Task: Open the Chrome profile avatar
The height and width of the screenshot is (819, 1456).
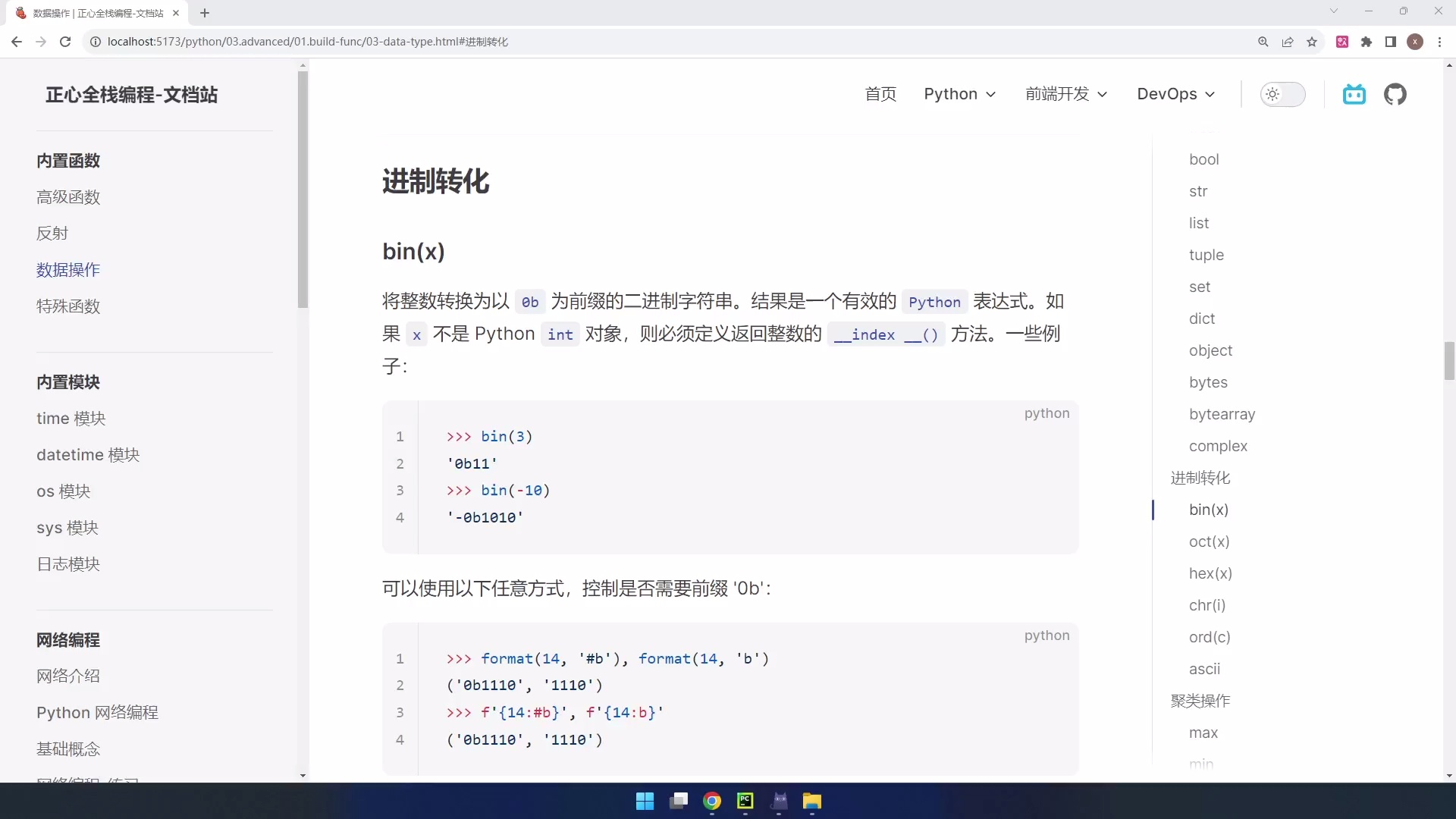Action: point(1415,42)
